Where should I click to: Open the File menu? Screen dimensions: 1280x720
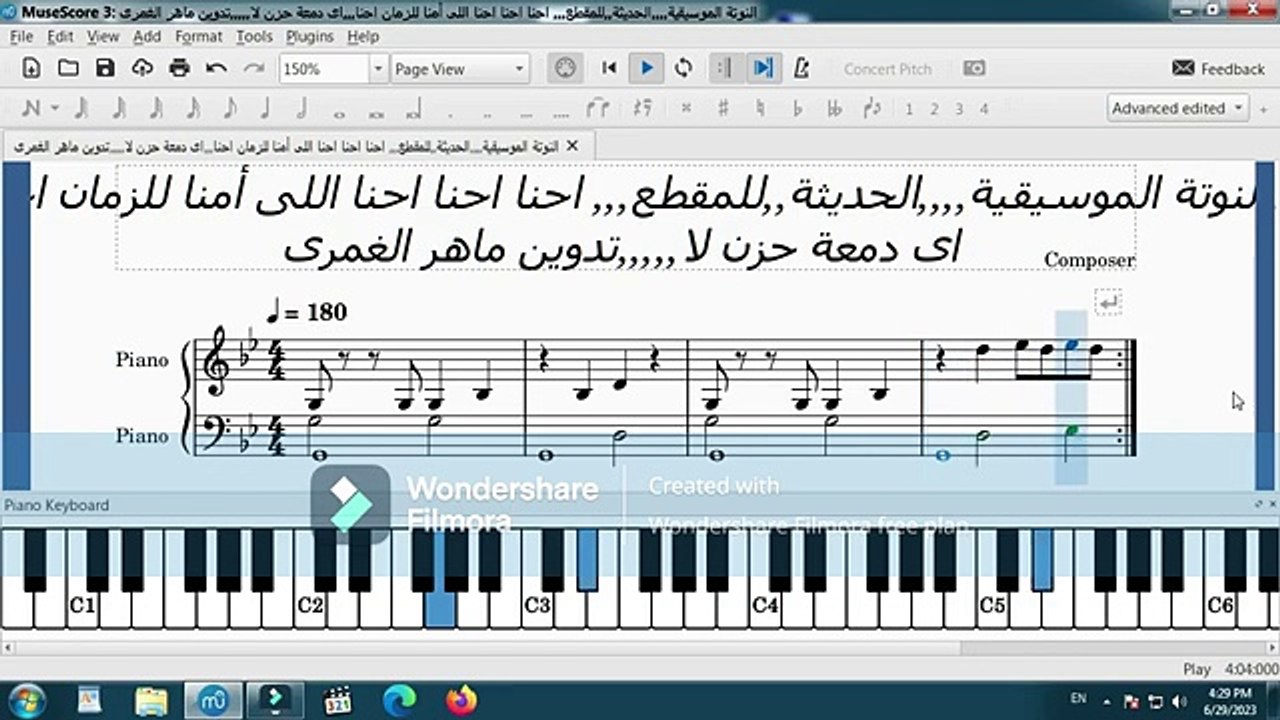[21, 36]
